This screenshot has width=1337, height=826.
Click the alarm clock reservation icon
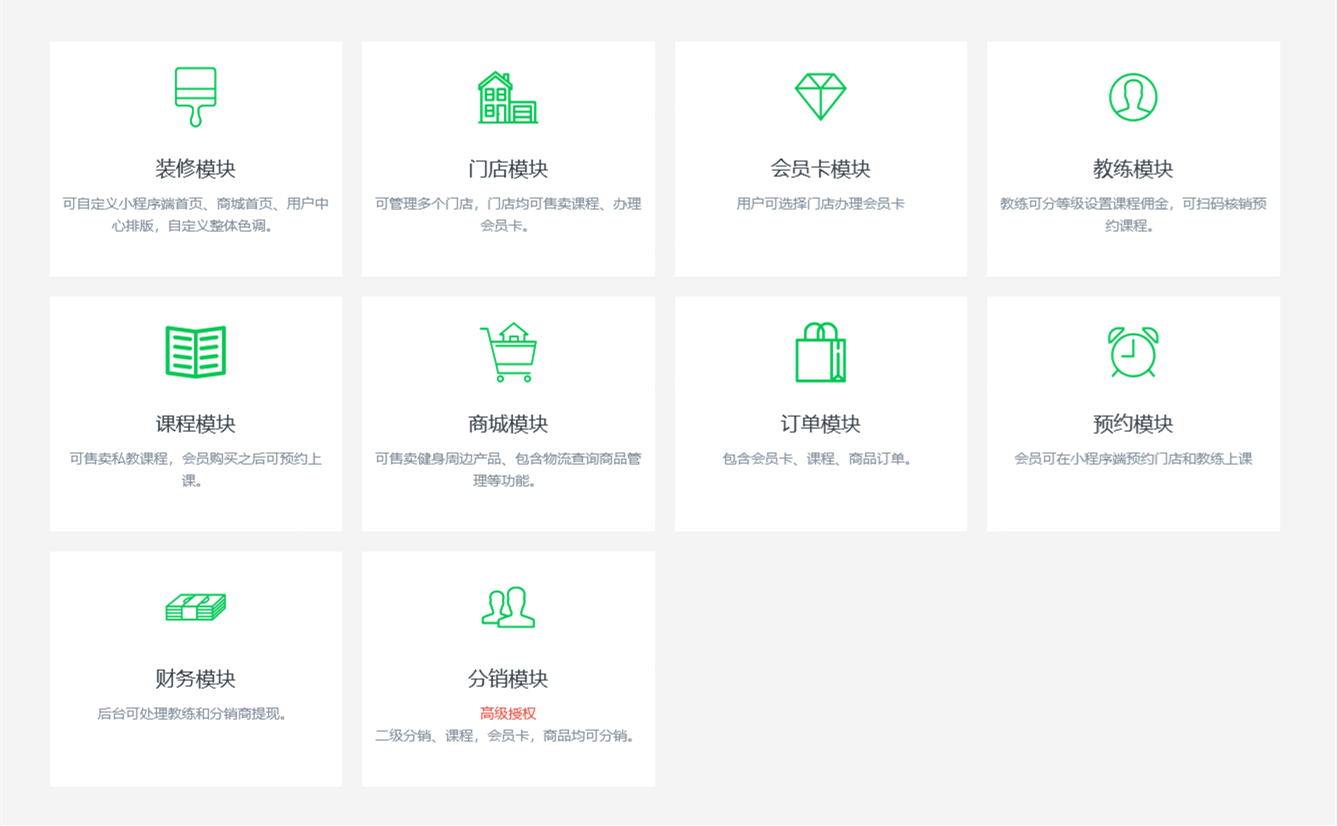coord(1133,352)
